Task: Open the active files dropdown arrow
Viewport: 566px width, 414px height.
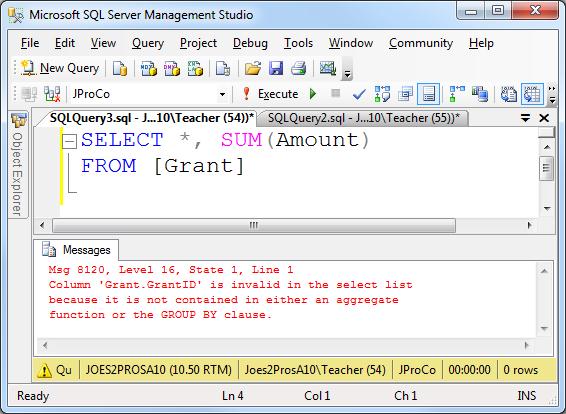Action: (525, 118)
